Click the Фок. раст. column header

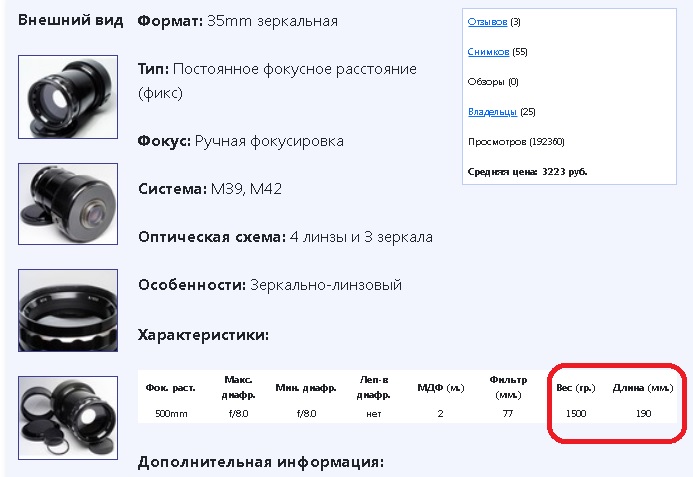(x=171, y=388)
